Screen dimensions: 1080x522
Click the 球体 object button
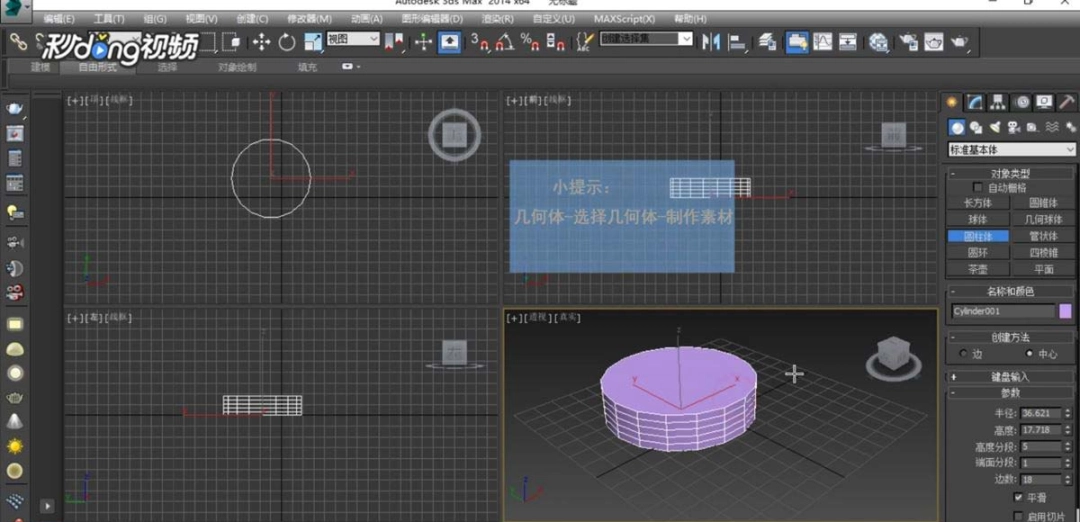[978, 220]
